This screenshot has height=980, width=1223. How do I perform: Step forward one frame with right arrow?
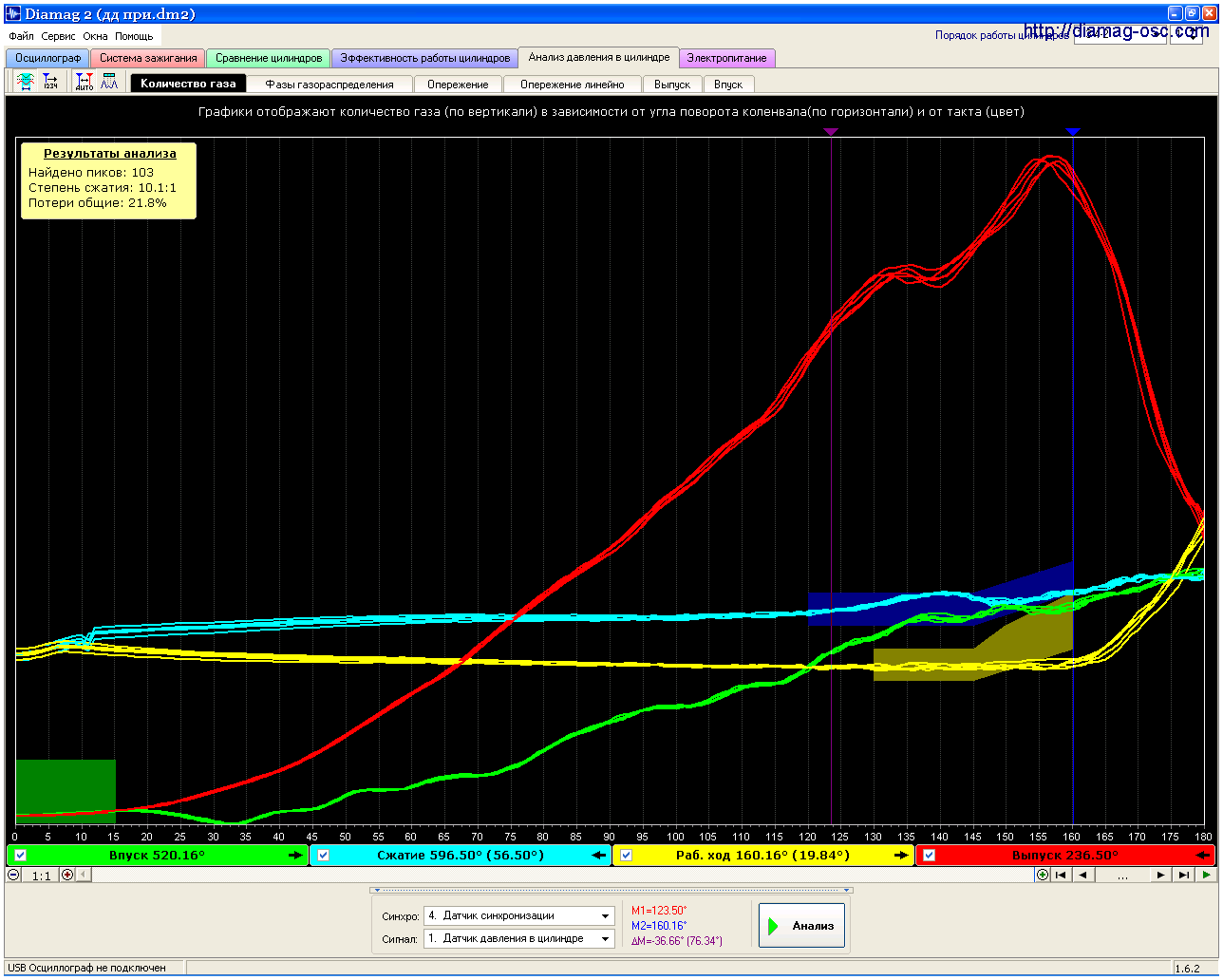1160,875
